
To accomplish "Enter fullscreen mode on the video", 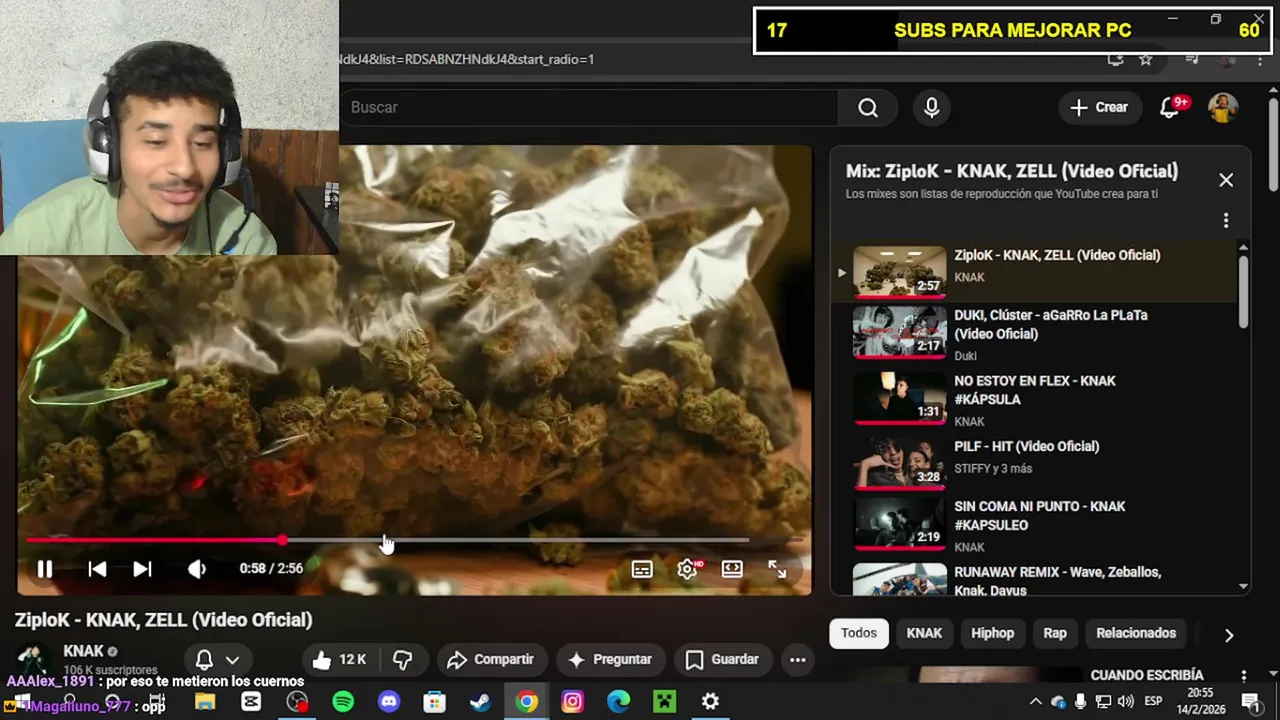I will pos(777,569).
